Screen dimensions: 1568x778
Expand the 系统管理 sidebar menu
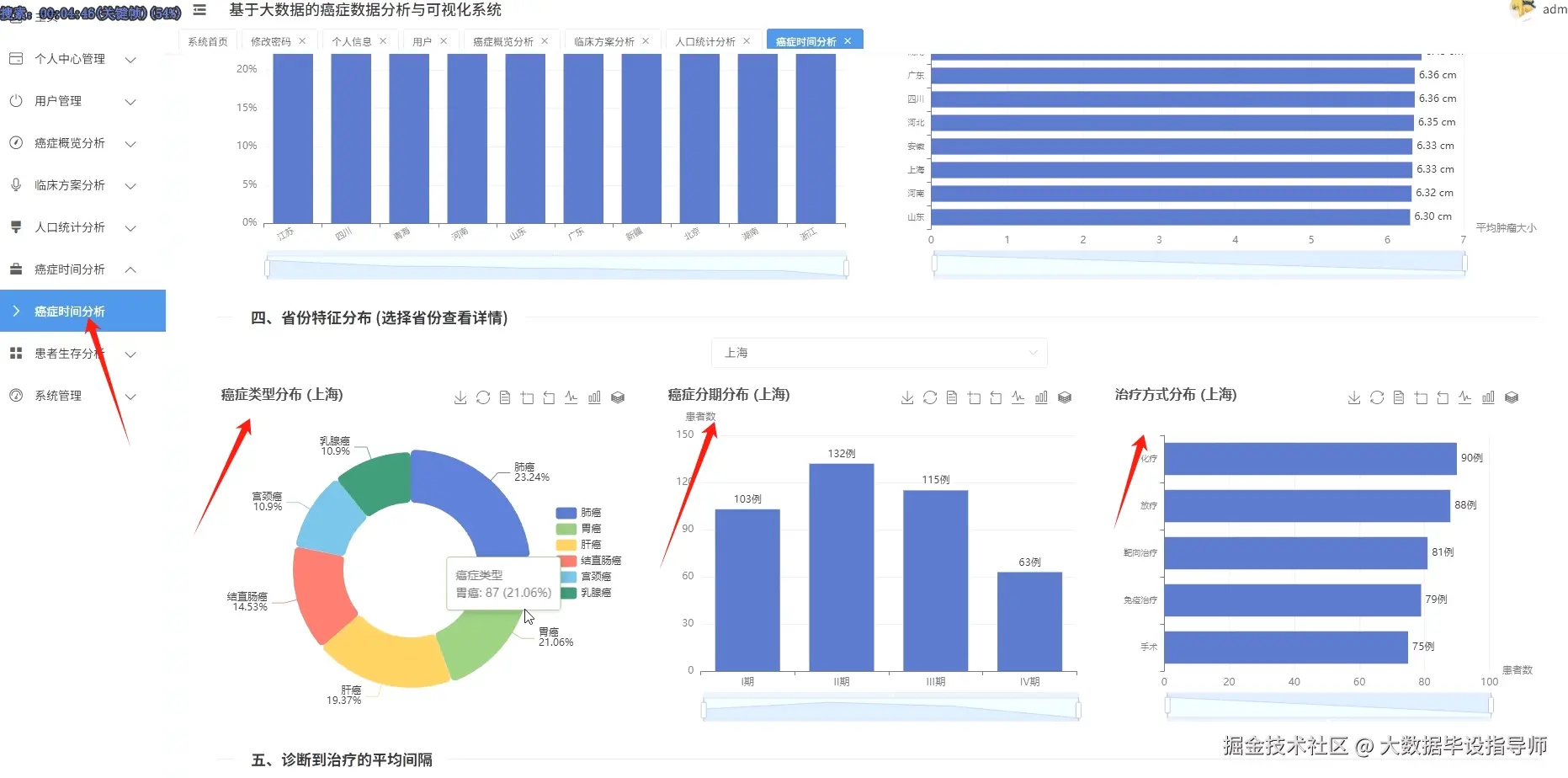coord(82,396)
